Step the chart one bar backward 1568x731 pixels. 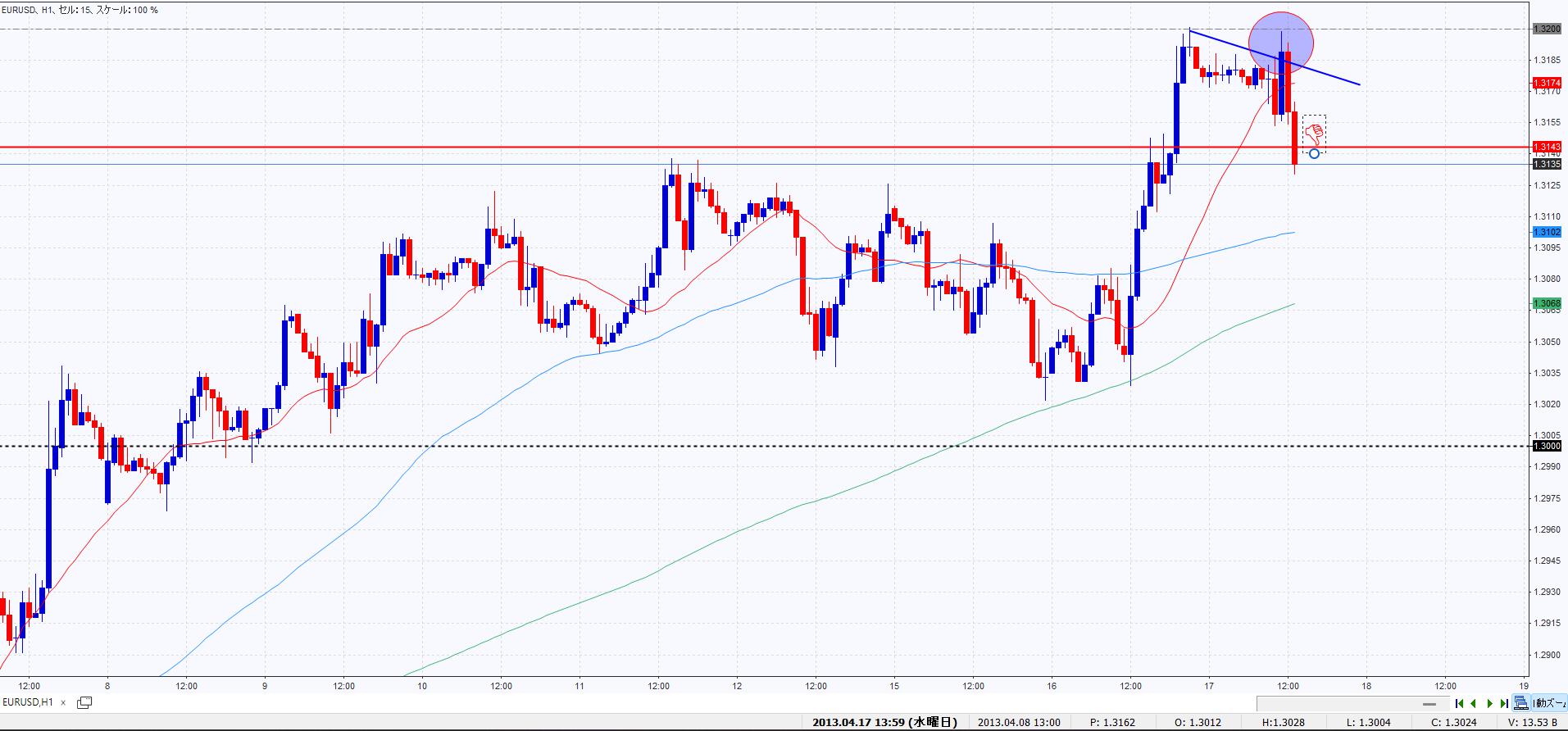click(x=1474, y=703)
